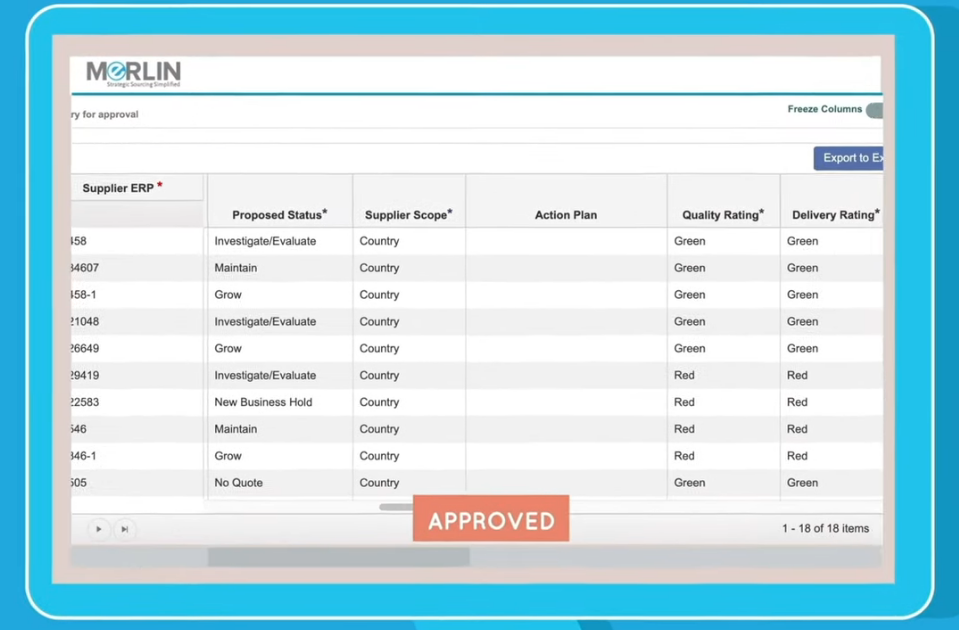Viewport: 959px width, 630px height.
Task: Click the Export to Excel button
Action: pyautogui.click(x=849, y=158)
